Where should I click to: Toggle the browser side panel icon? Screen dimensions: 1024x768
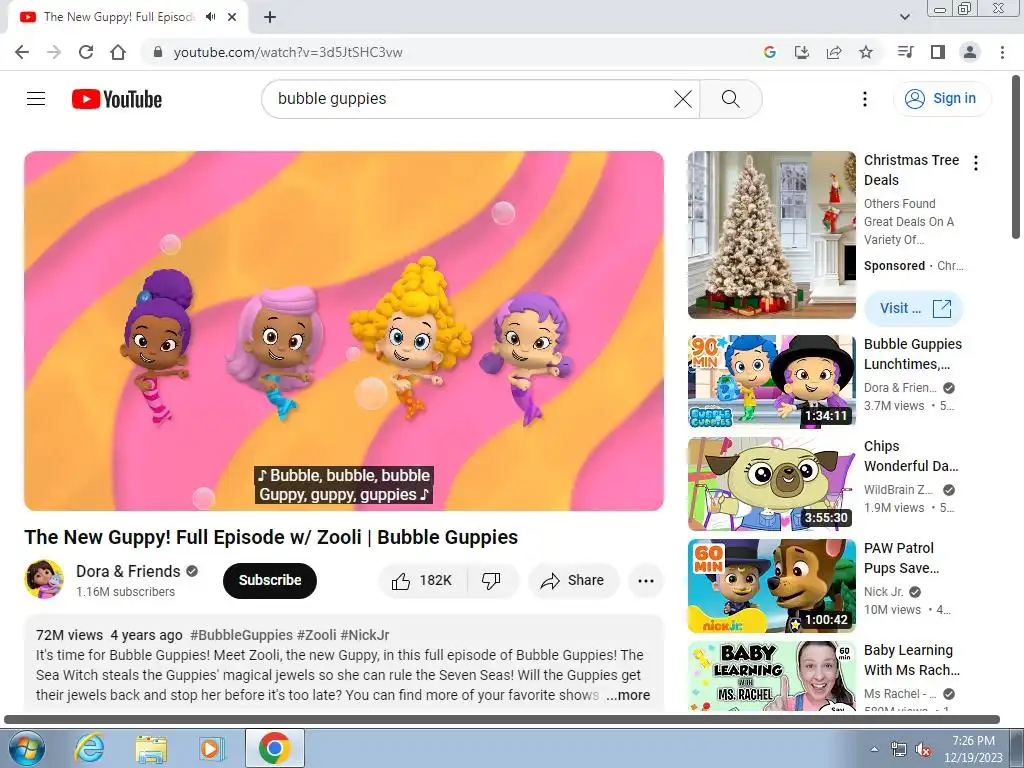[x=938, y=52]
